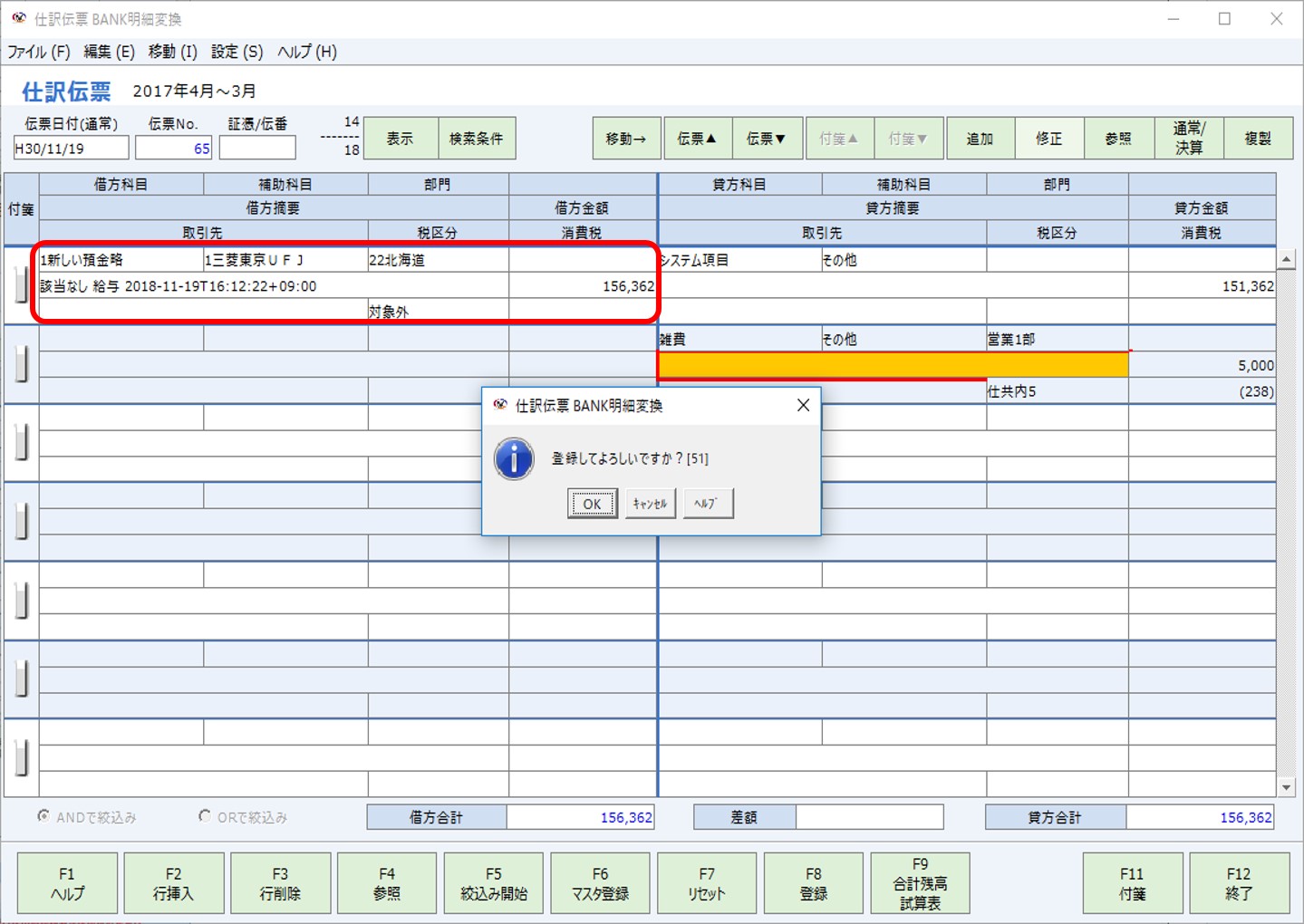
Task: Open the 設定 (S) menu
Action: [235, 52]
